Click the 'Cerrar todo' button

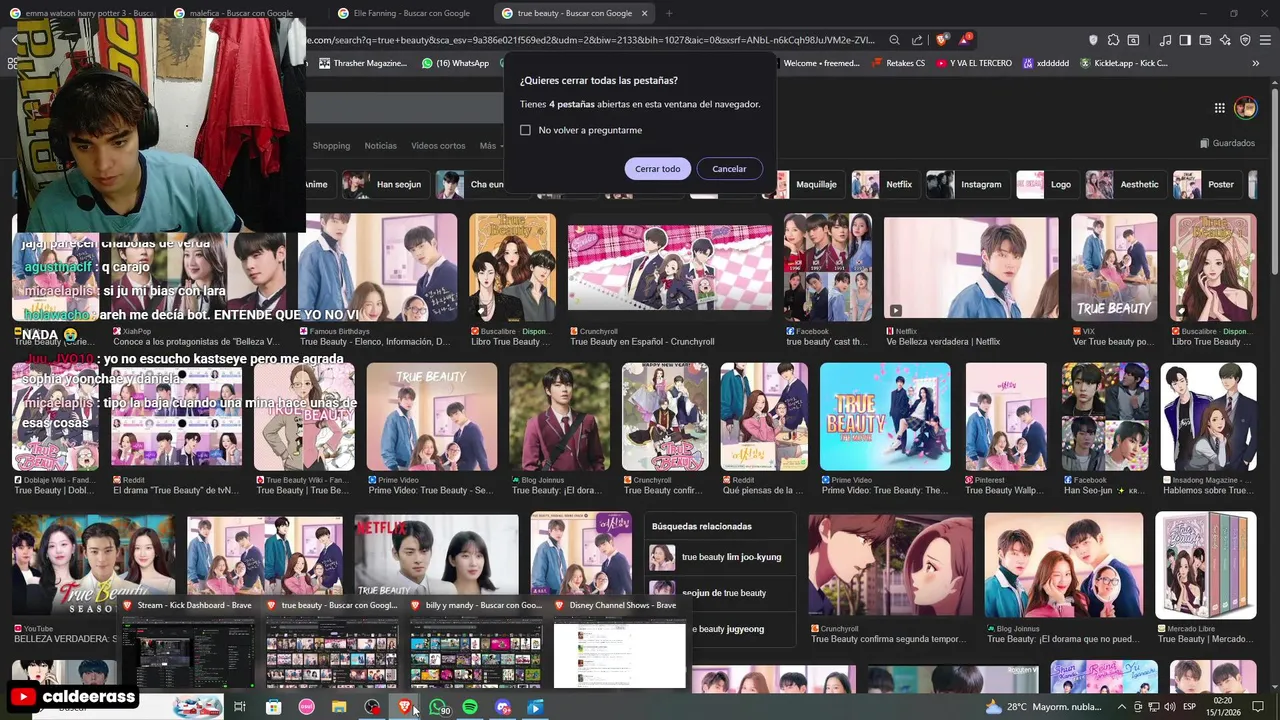click(657, 169)
